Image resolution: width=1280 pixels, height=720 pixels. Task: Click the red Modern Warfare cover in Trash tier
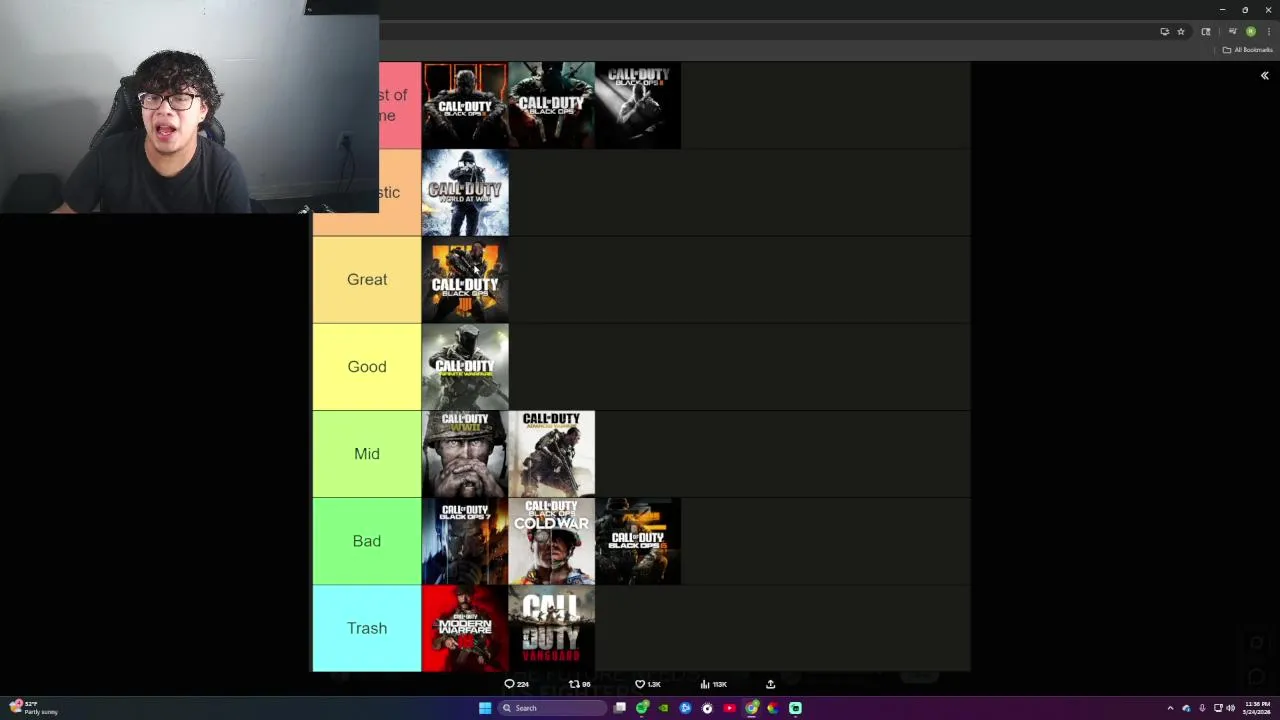point(465,628)
